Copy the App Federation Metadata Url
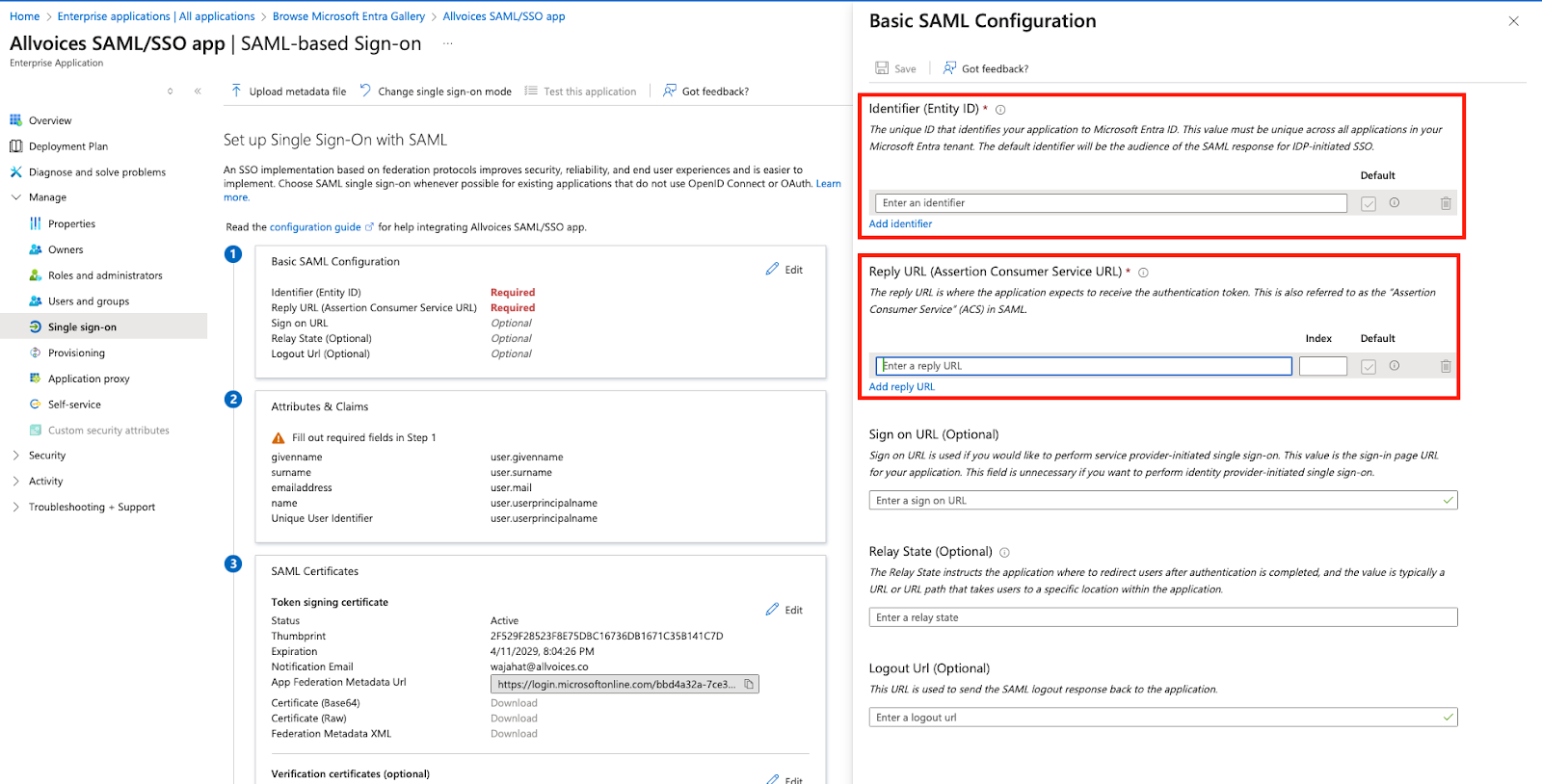 point(749,683)
